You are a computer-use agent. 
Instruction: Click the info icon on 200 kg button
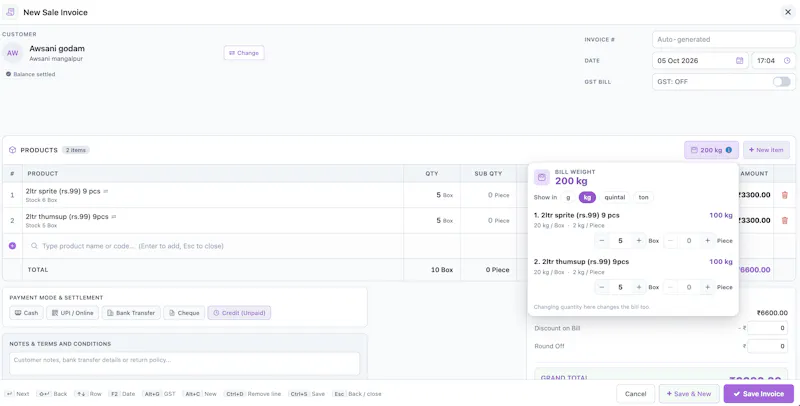coord(729,150)
